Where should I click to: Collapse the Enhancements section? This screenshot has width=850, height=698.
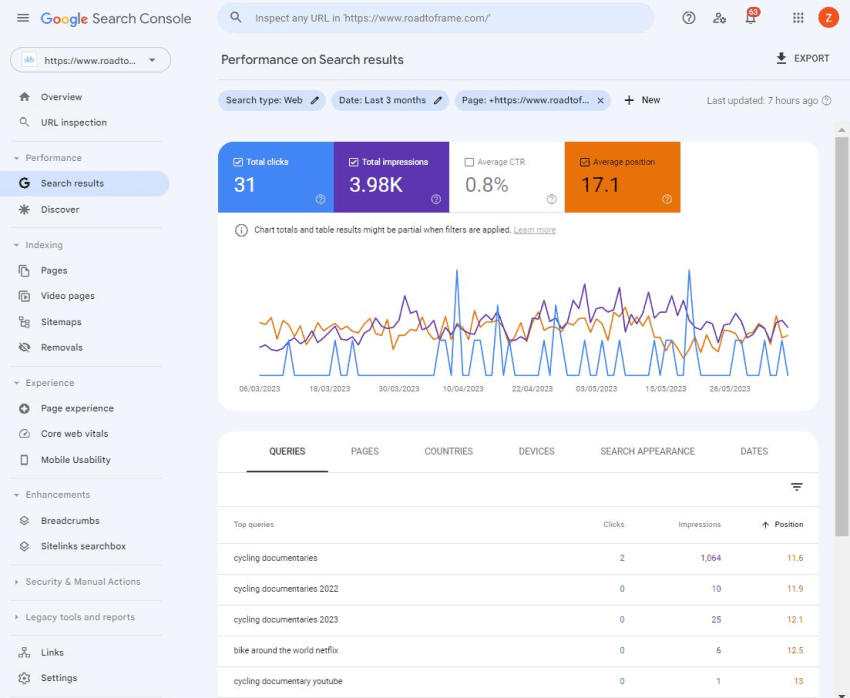tap(16, 495)
